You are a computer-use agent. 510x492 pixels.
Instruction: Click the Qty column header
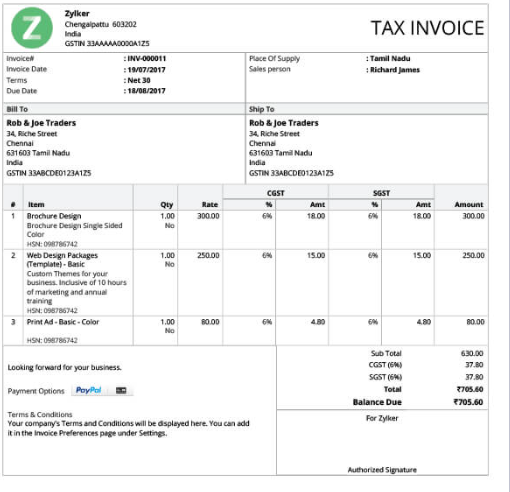(x=167, y=205)
